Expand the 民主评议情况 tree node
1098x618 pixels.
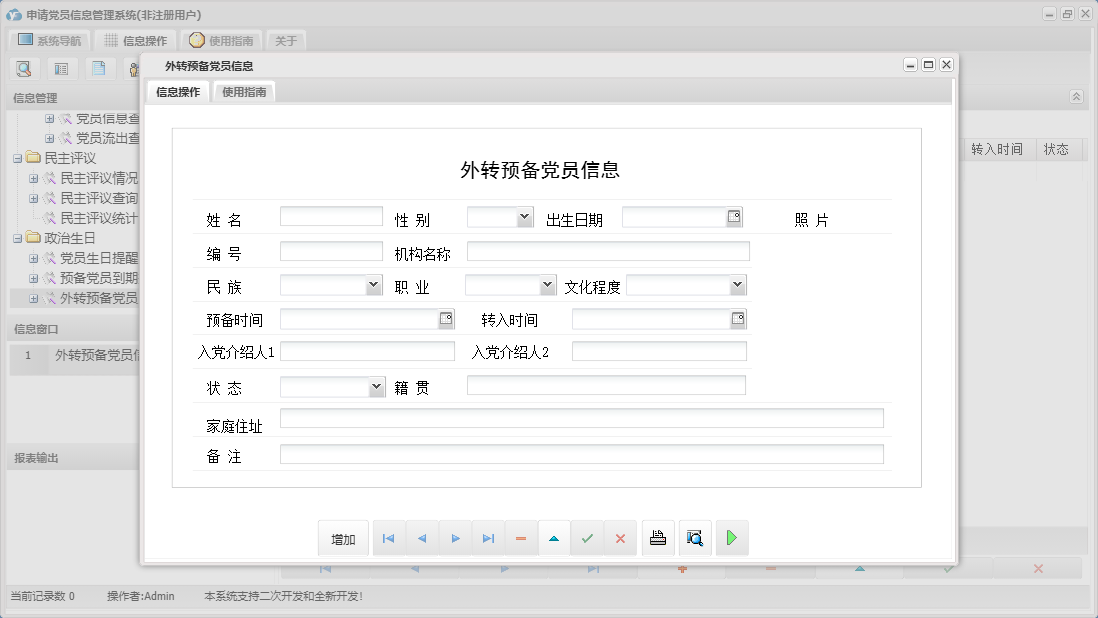(x=33, y=178)
